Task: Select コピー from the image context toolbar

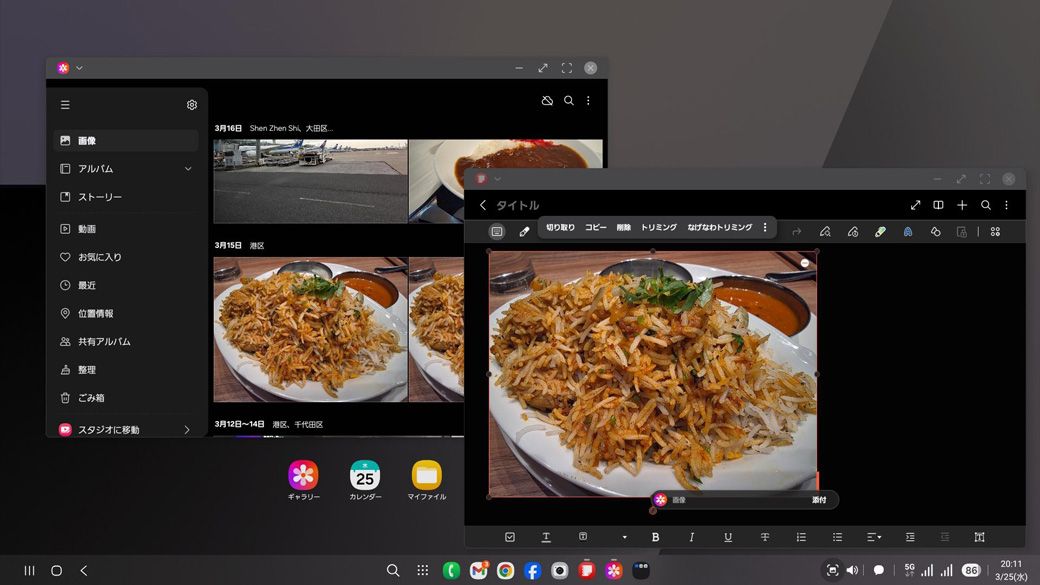Action: [x=595, y=227]
